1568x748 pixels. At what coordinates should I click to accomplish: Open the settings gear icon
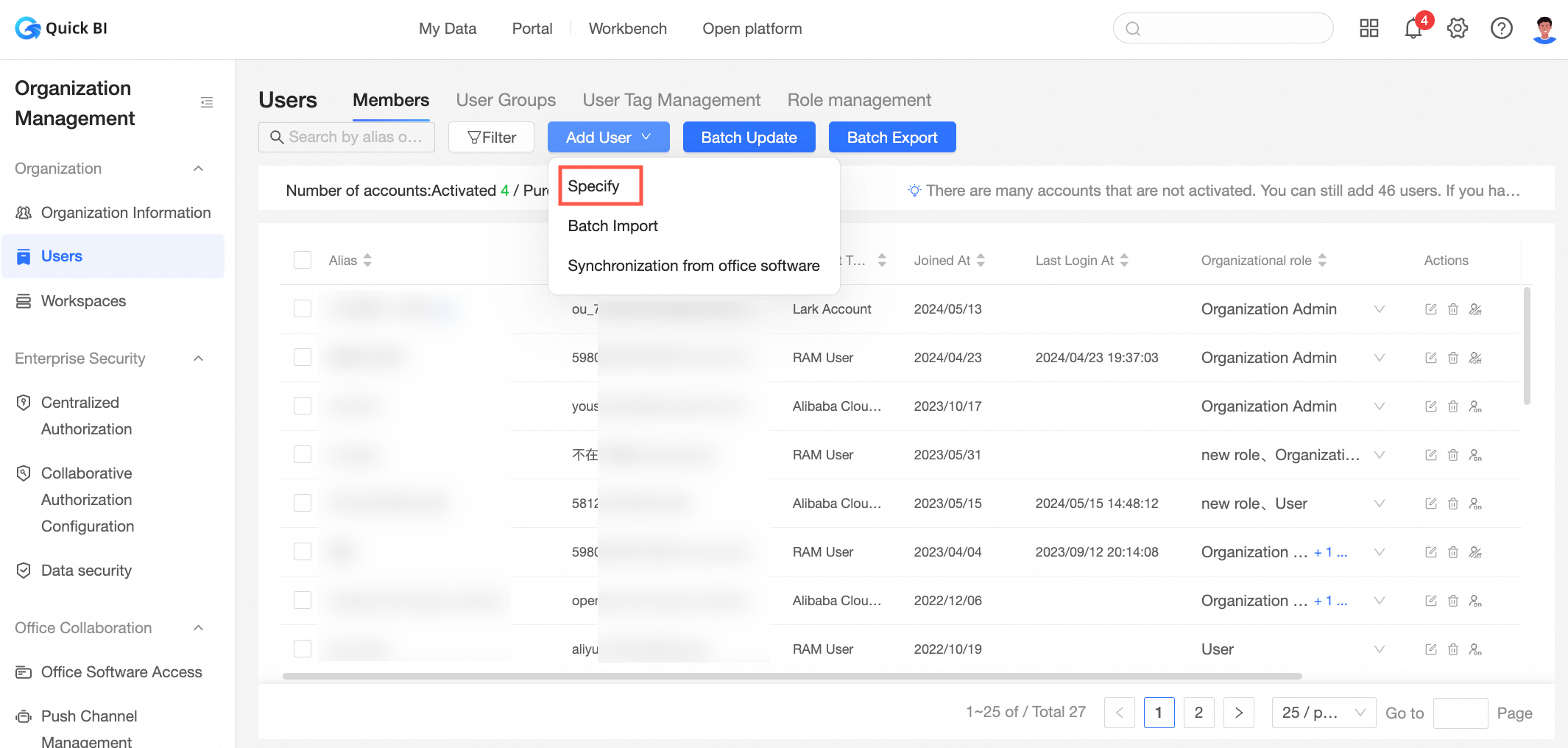click(1458, 29)
